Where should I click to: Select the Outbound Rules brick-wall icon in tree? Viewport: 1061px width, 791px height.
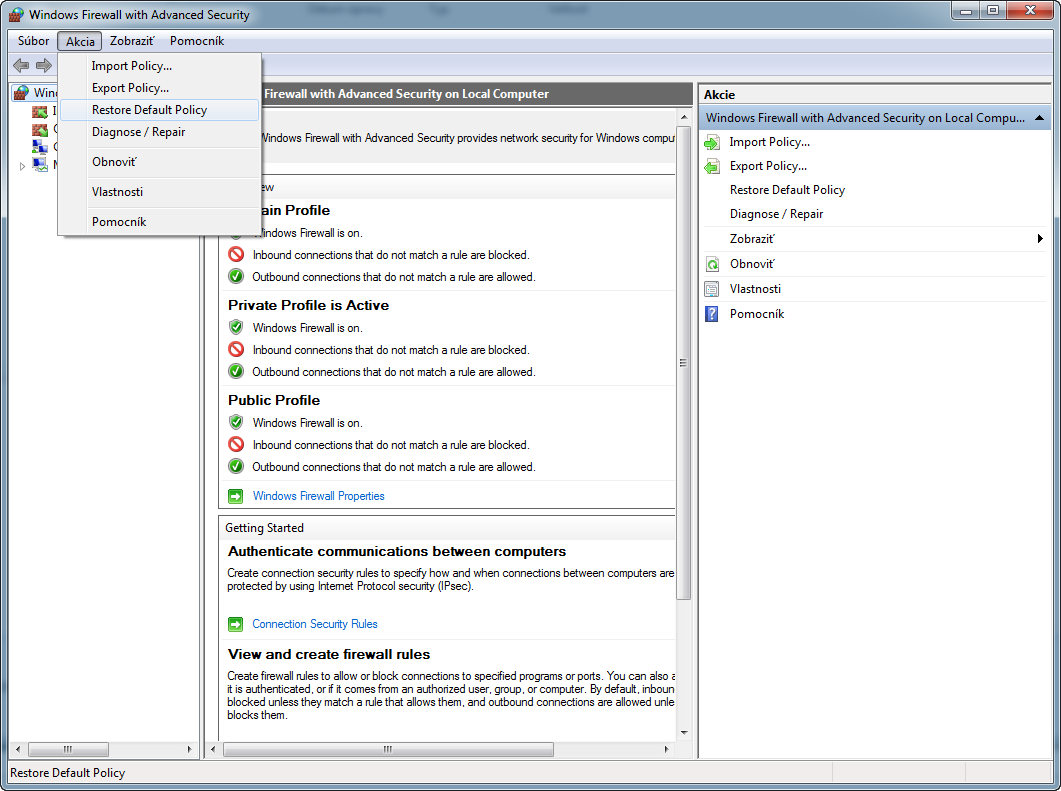40,130
